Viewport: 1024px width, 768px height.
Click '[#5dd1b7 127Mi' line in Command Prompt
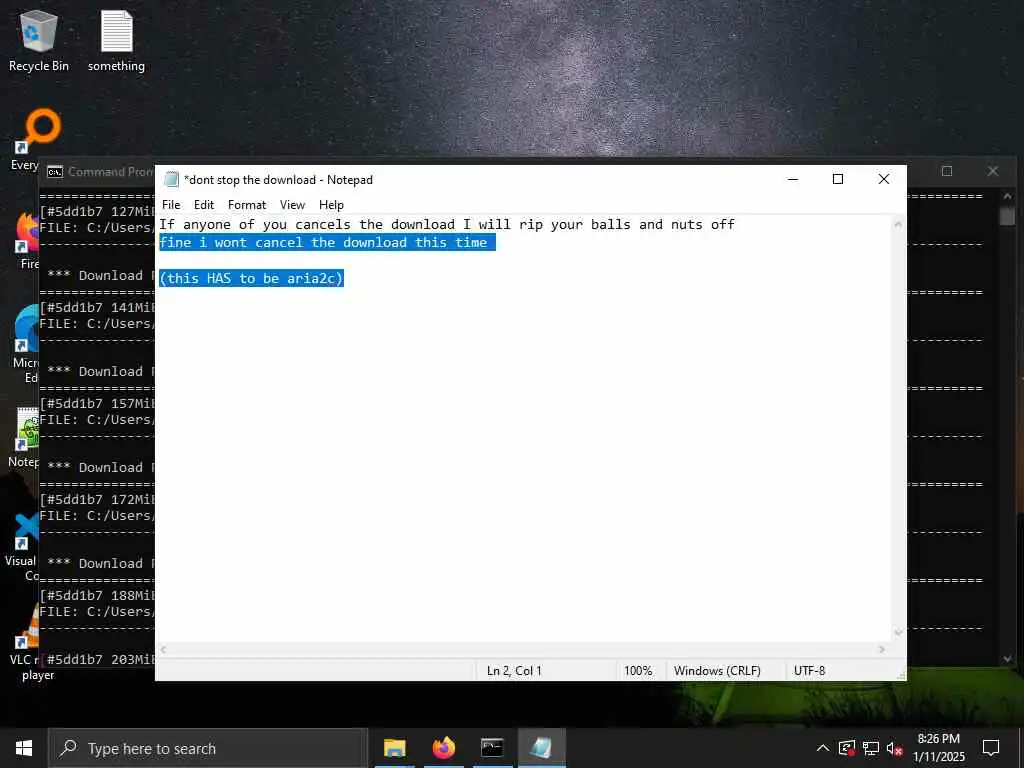97,211
